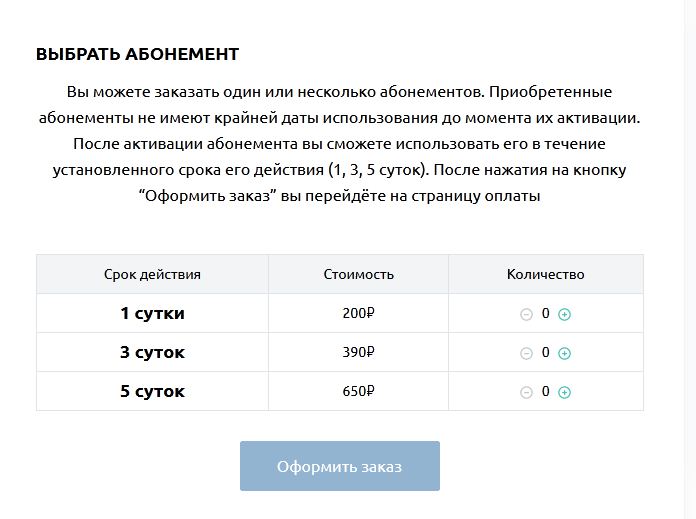The height and width of the screenshot is (519, 696).
Task: Click minus icon in 5 суток row
Action: coord(526,392)
